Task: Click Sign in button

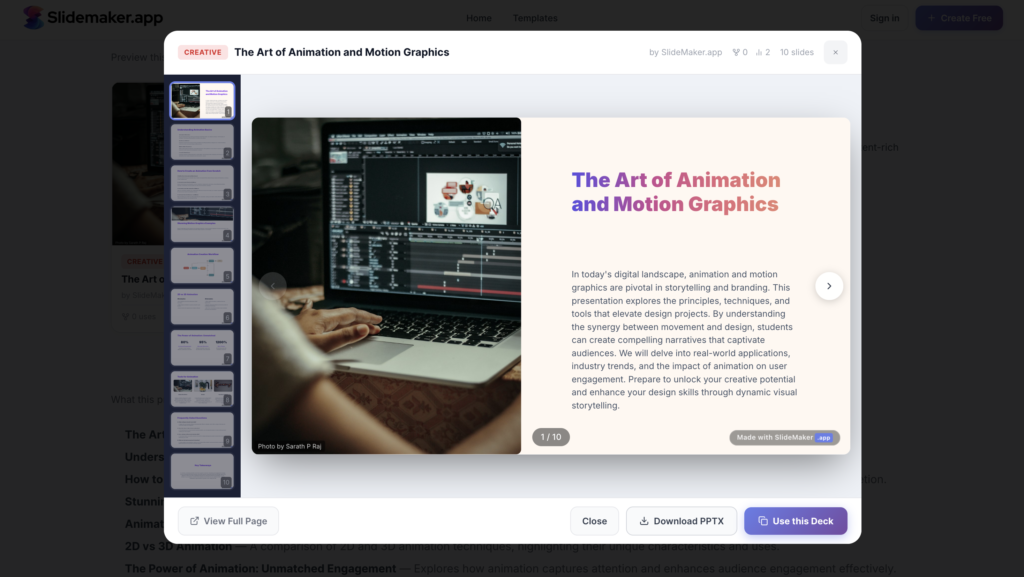Action: coord(884,18)
